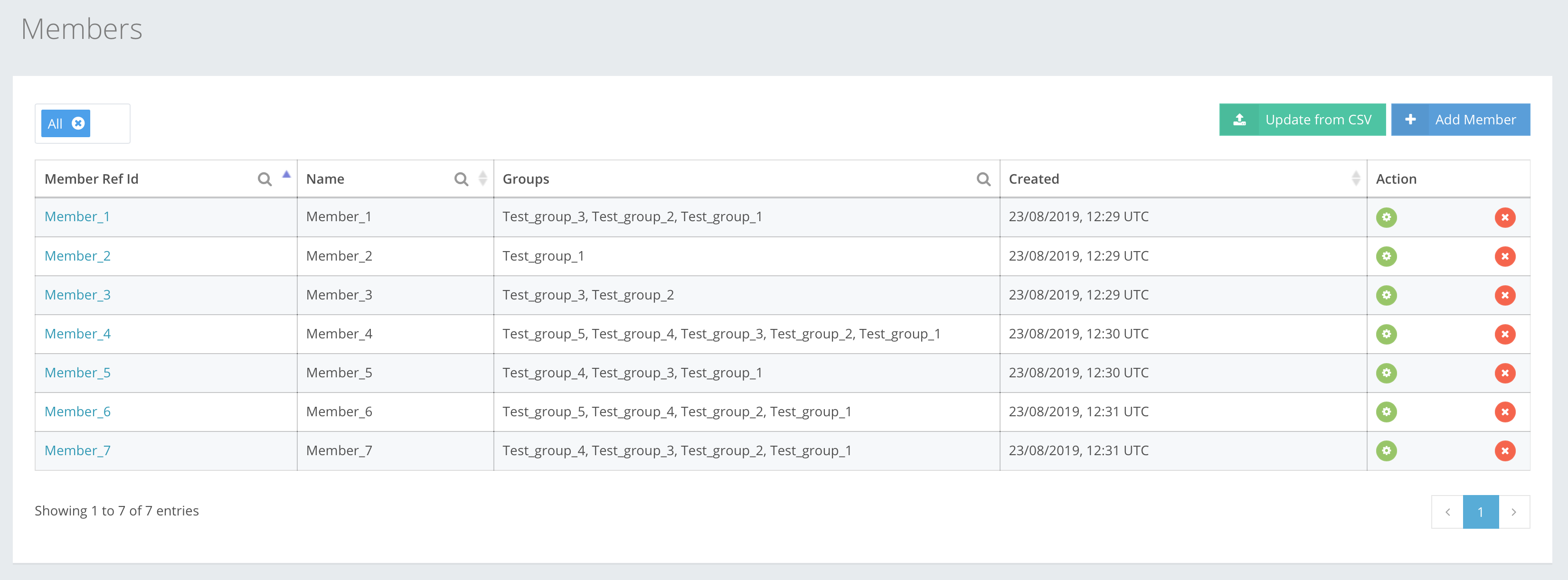The height and width of the screenshot is (580, 1568).
Task: Open search for Member Ref Id column
Action: pyautogui.click(x=264, y=179)
